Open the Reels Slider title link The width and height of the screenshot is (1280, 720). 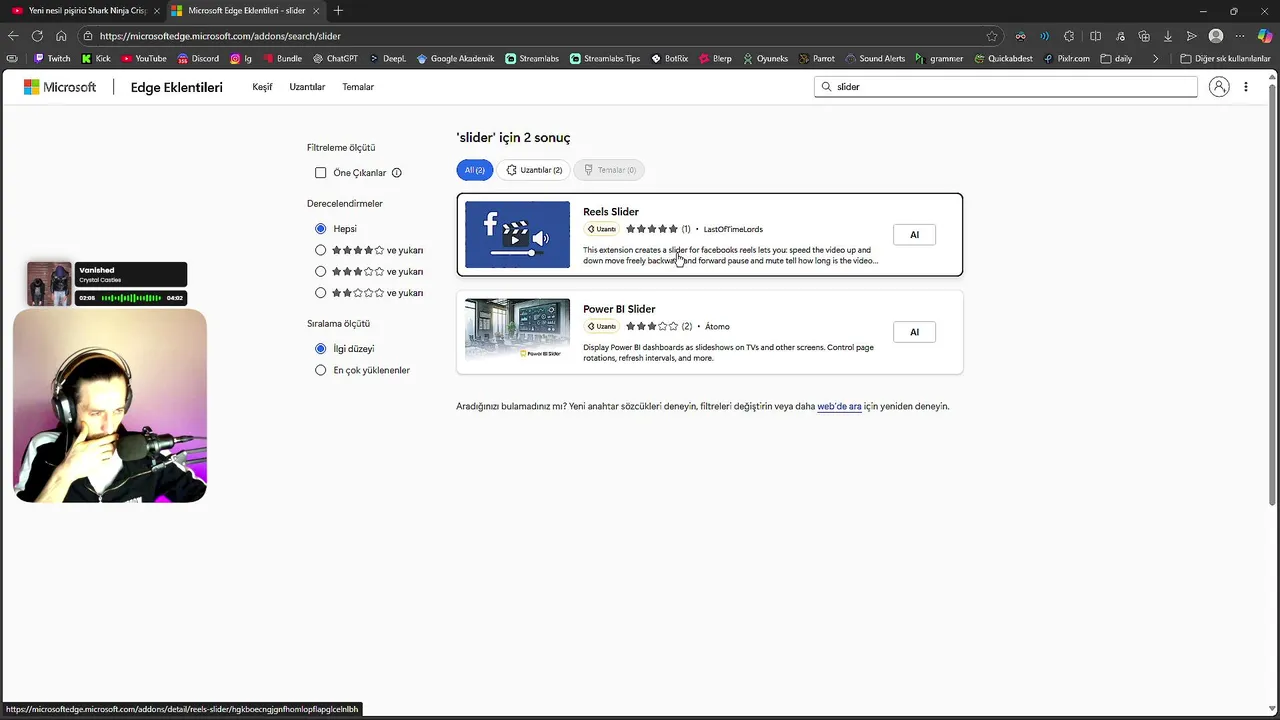click(x=611, y=212)
